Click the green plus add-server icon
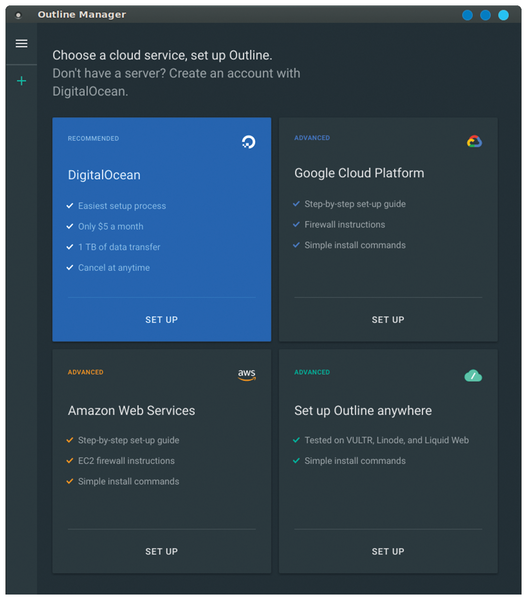Image resolution: width=527 pixels, height=600 pixels. pos(21,81)
